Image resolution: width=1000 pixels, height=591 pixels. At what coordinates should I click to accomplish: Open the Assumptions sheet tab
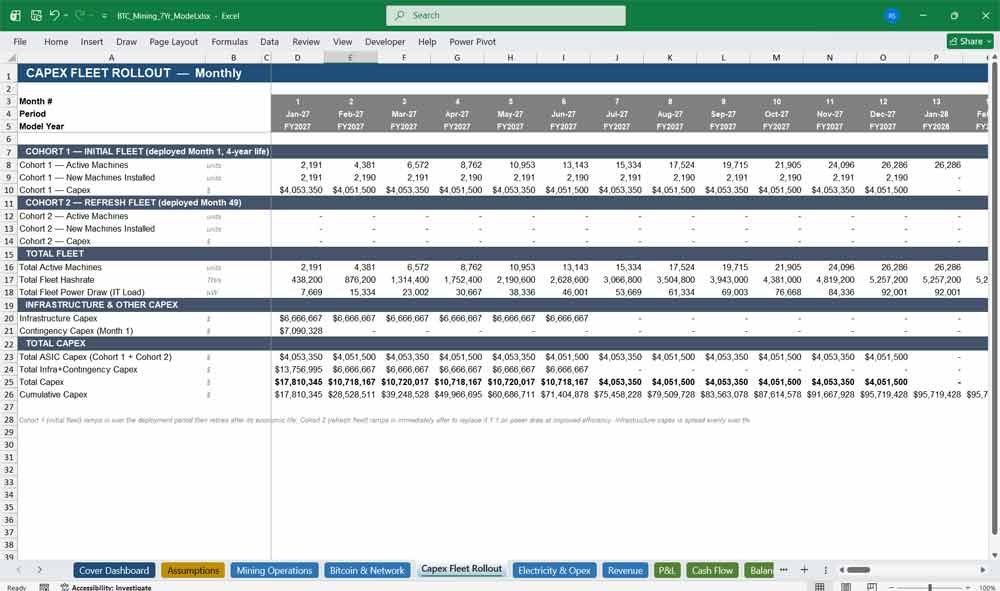(x=193, y=571)
